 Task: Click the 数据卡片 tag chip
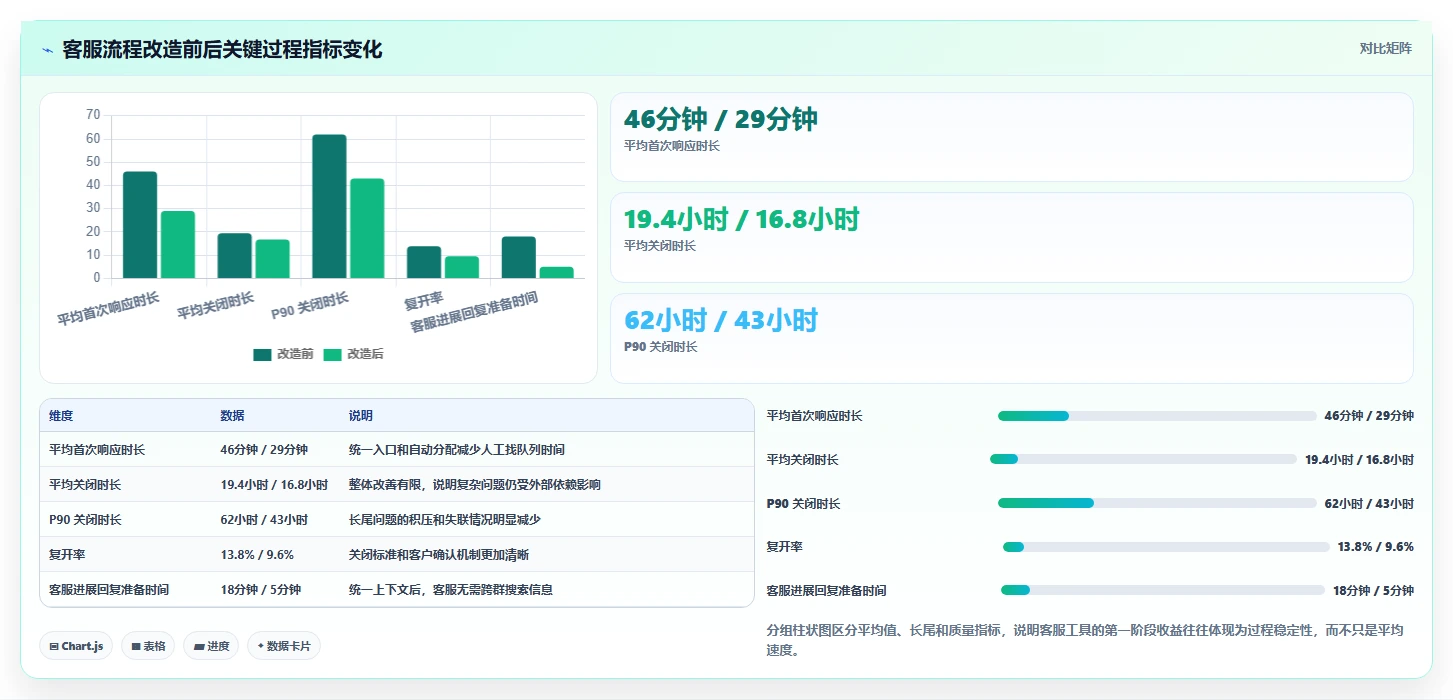coord(284,646)
